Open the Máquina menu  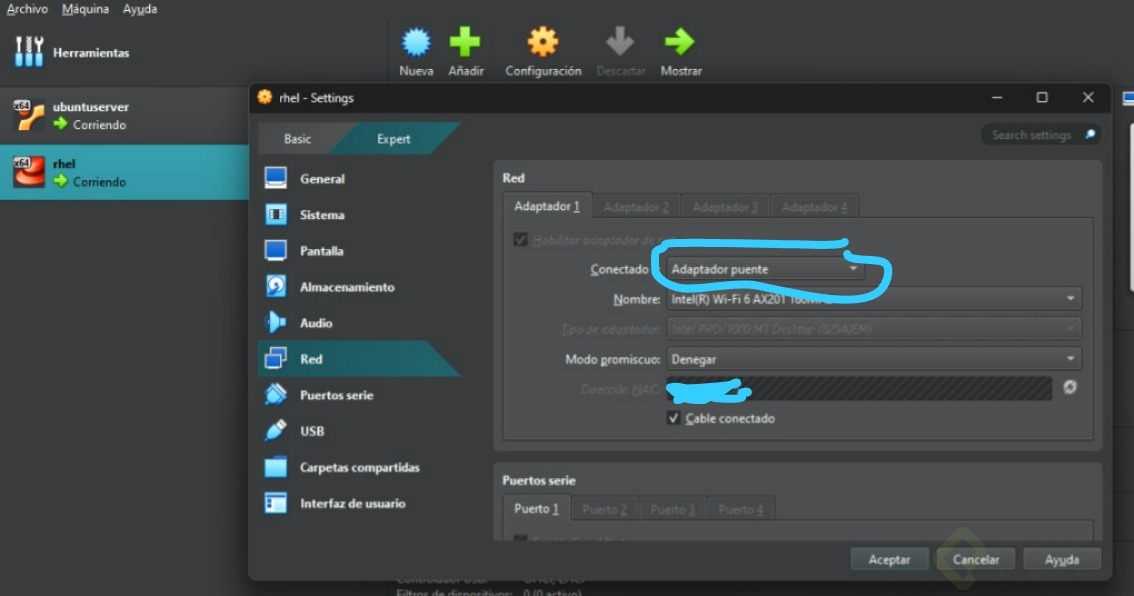(x=85, y=9)
